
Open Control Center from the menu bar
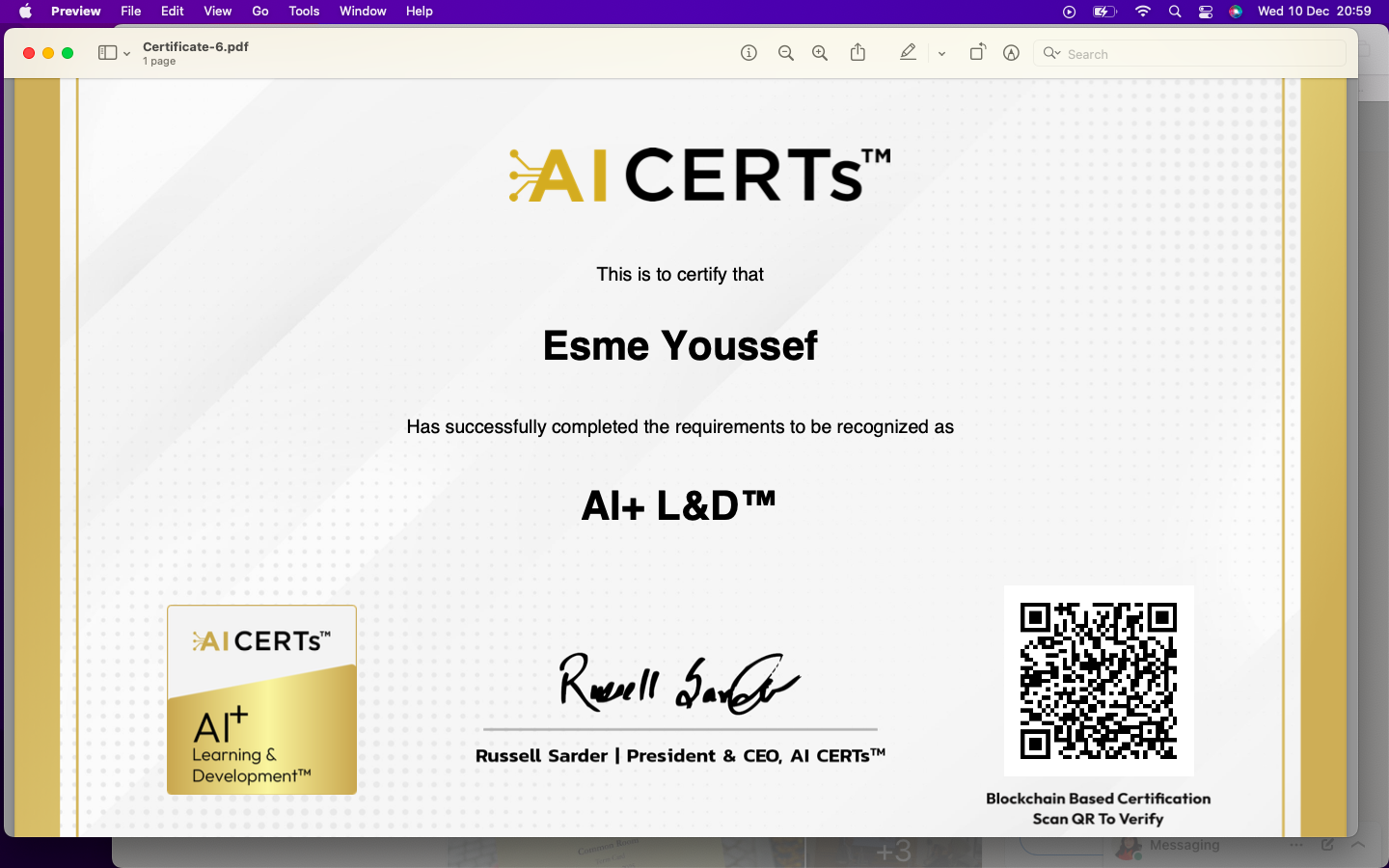click(1206, 12)
